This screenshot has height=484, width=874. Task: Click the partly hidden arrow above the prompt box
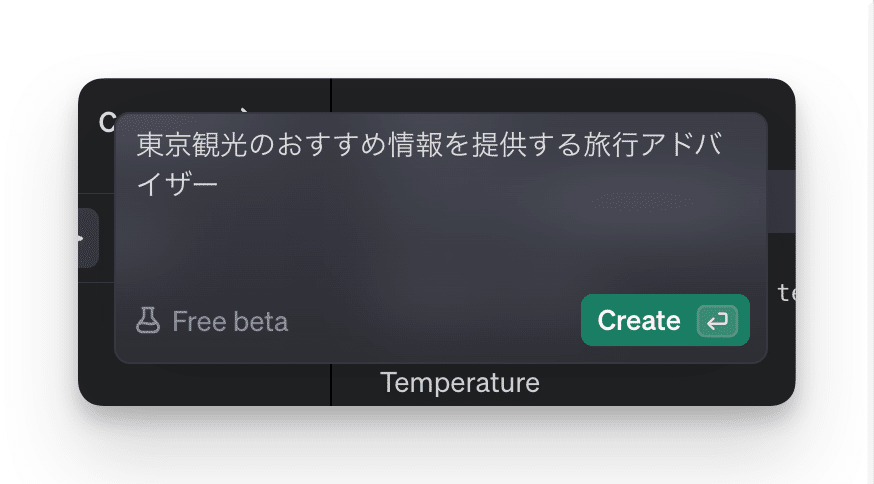[243, 107]
